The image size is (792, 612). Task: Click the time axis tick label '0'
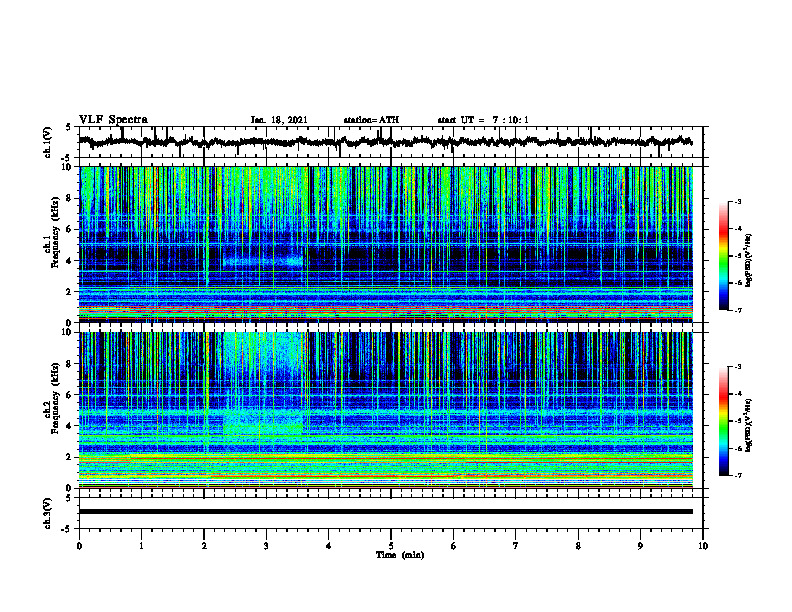(x=79, y=546)
